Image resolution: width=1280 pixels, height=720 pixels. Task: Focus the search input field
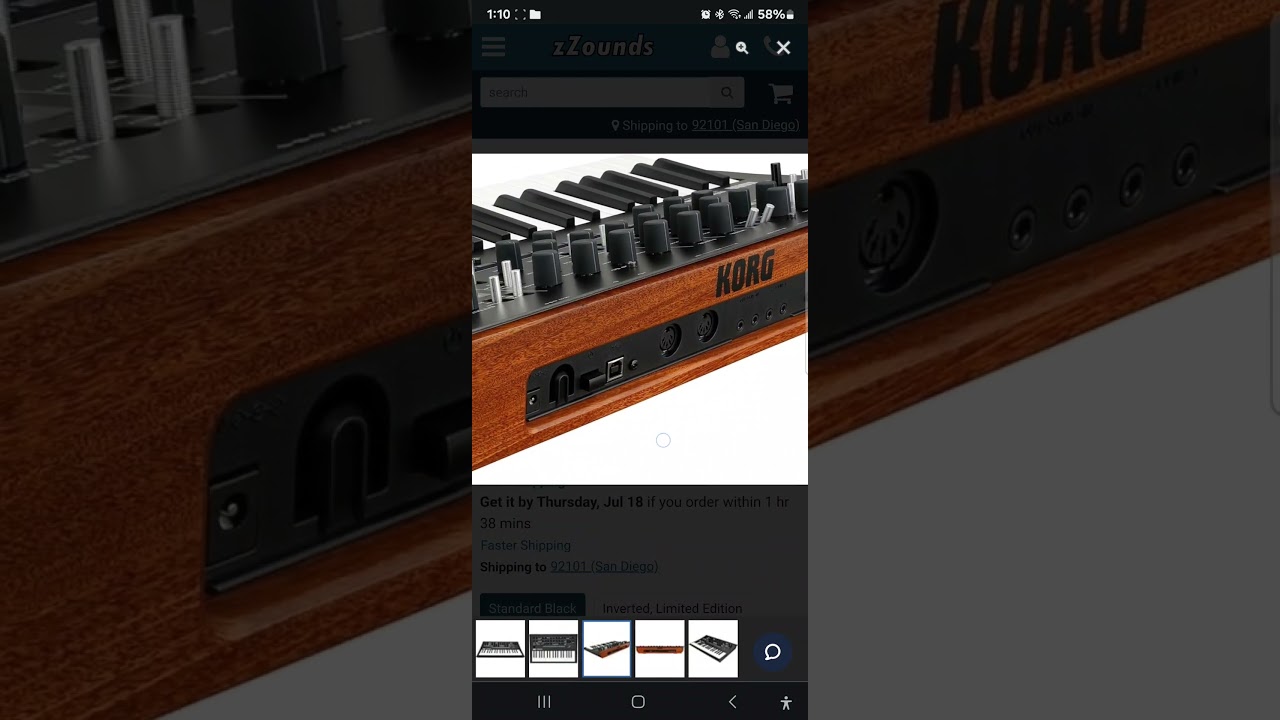coord(596,92)
